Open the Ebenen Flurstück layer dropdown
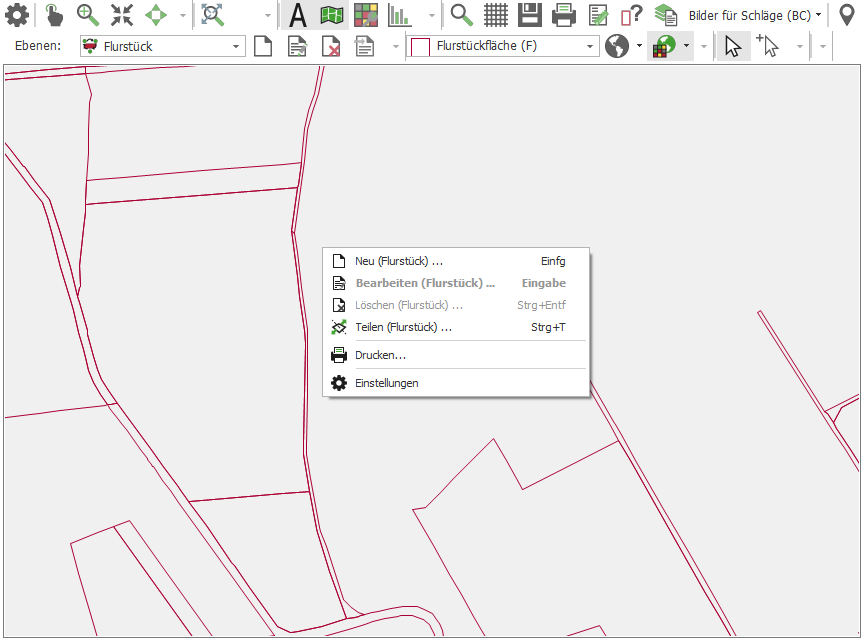This screenshot has height=641, width=864. [x=236, y=46]
